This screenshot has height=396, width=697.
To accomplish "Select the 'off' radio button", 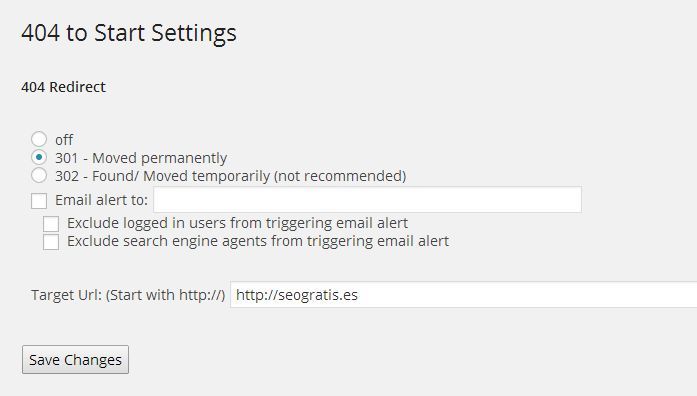I will click(x=39, y=139).
